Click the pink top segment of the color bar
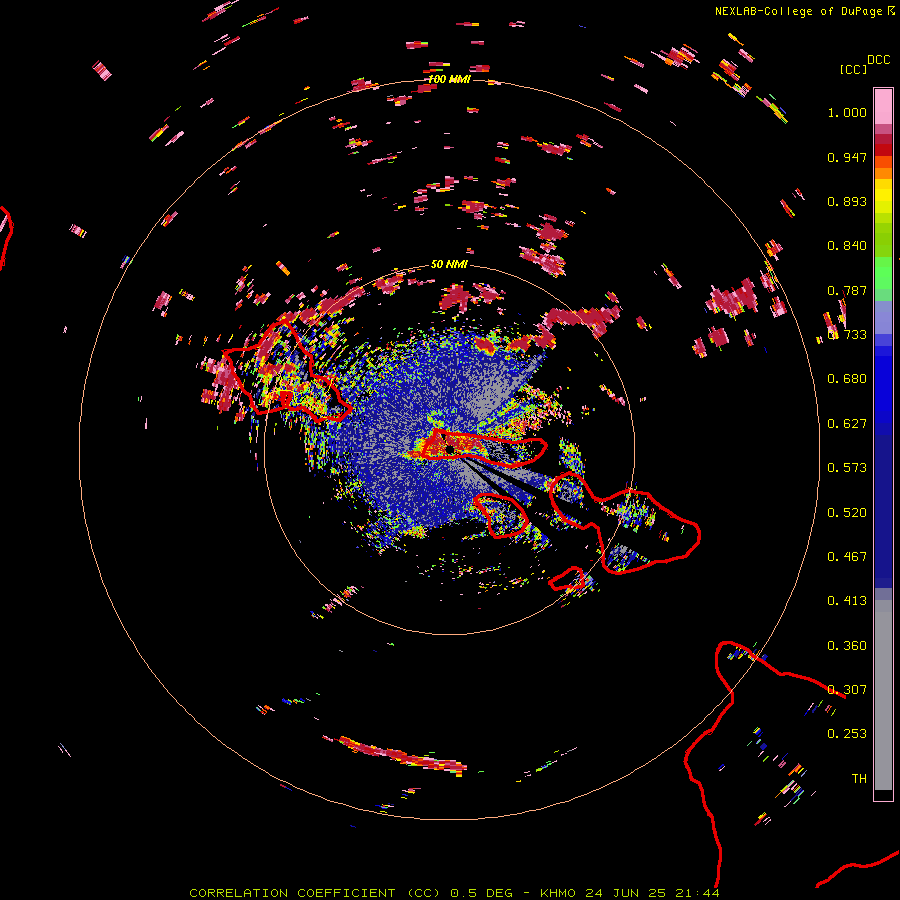Viewport: 900px width, 900px height. point(883,106)
